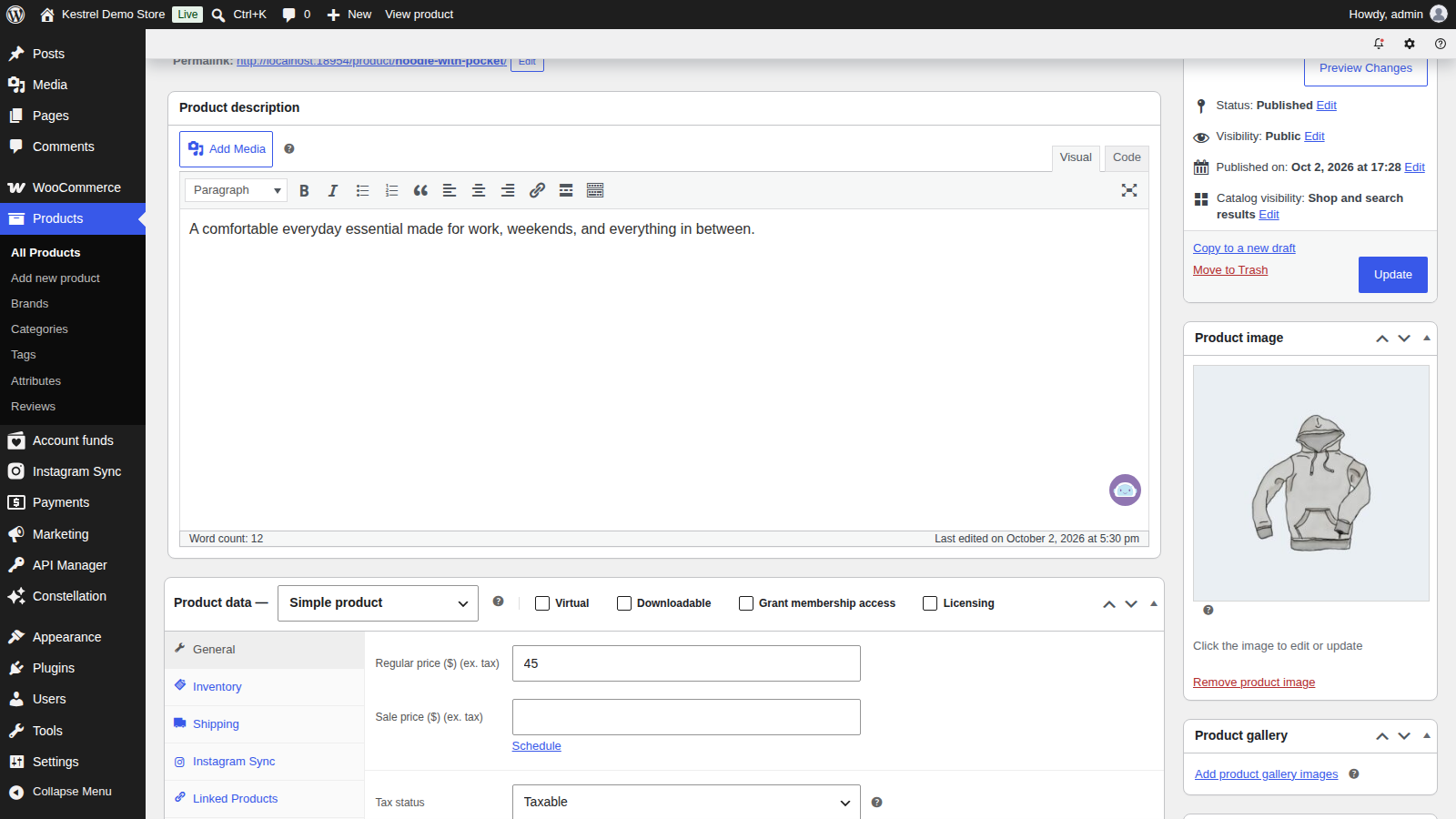The width and height of the screenshot is (1456, 819).
Task: Click the Regular price input field
Action: coord(686,663)
